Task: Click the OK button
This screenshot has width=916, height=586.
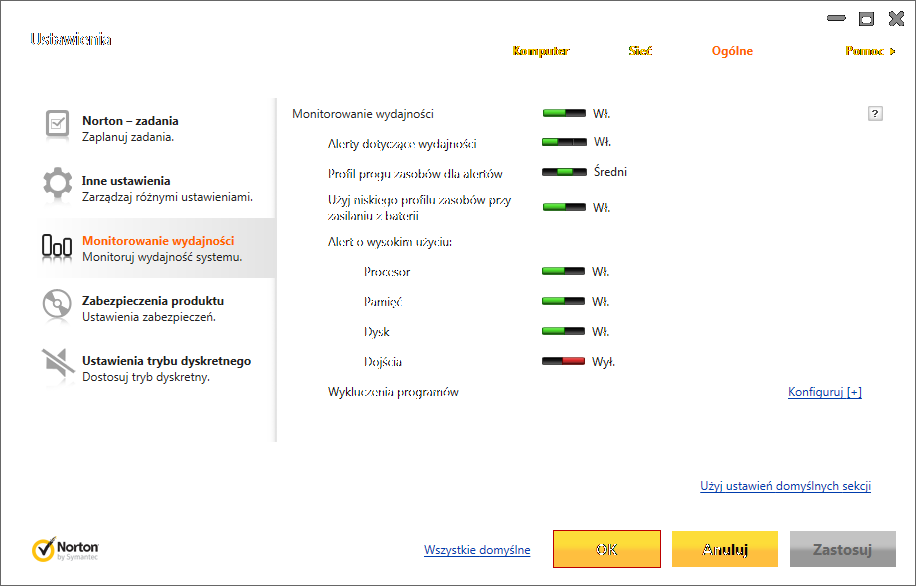Action: pos(606,549)
